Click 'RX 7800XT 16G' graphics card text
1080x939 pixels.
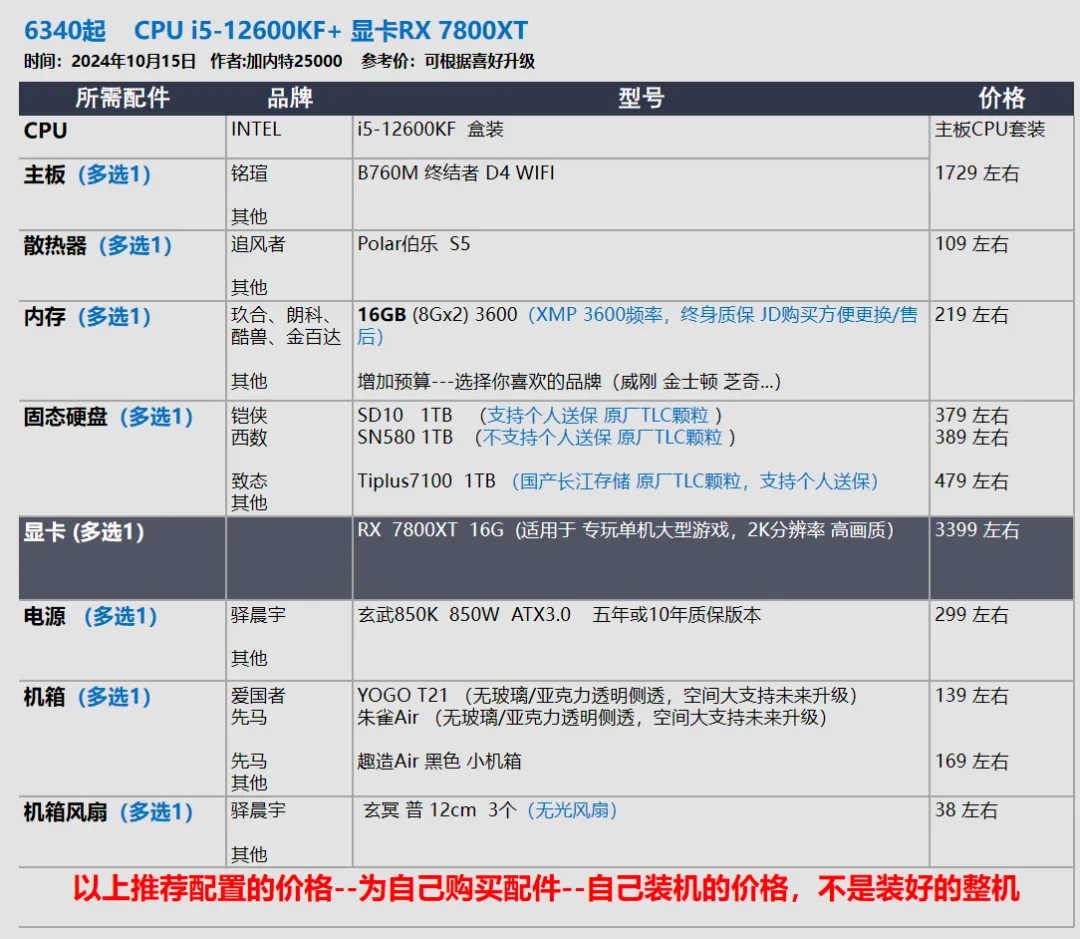click(430, 530)
